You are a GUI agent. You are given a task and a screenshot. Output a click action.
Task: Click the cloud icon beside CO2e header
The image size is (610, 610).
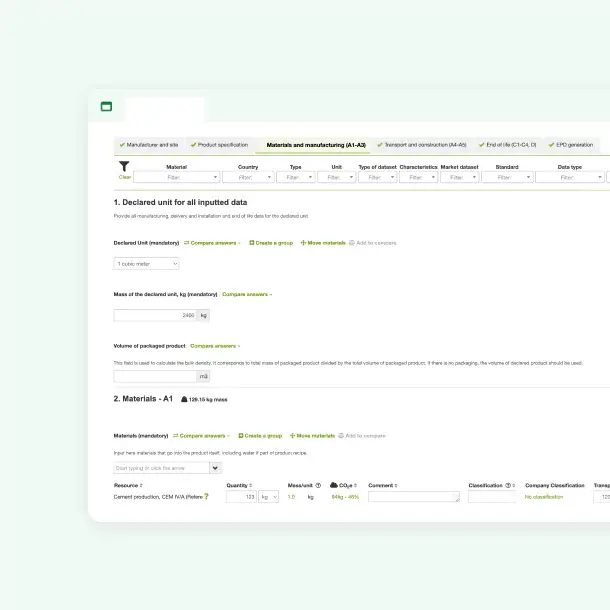click(334, 485)
